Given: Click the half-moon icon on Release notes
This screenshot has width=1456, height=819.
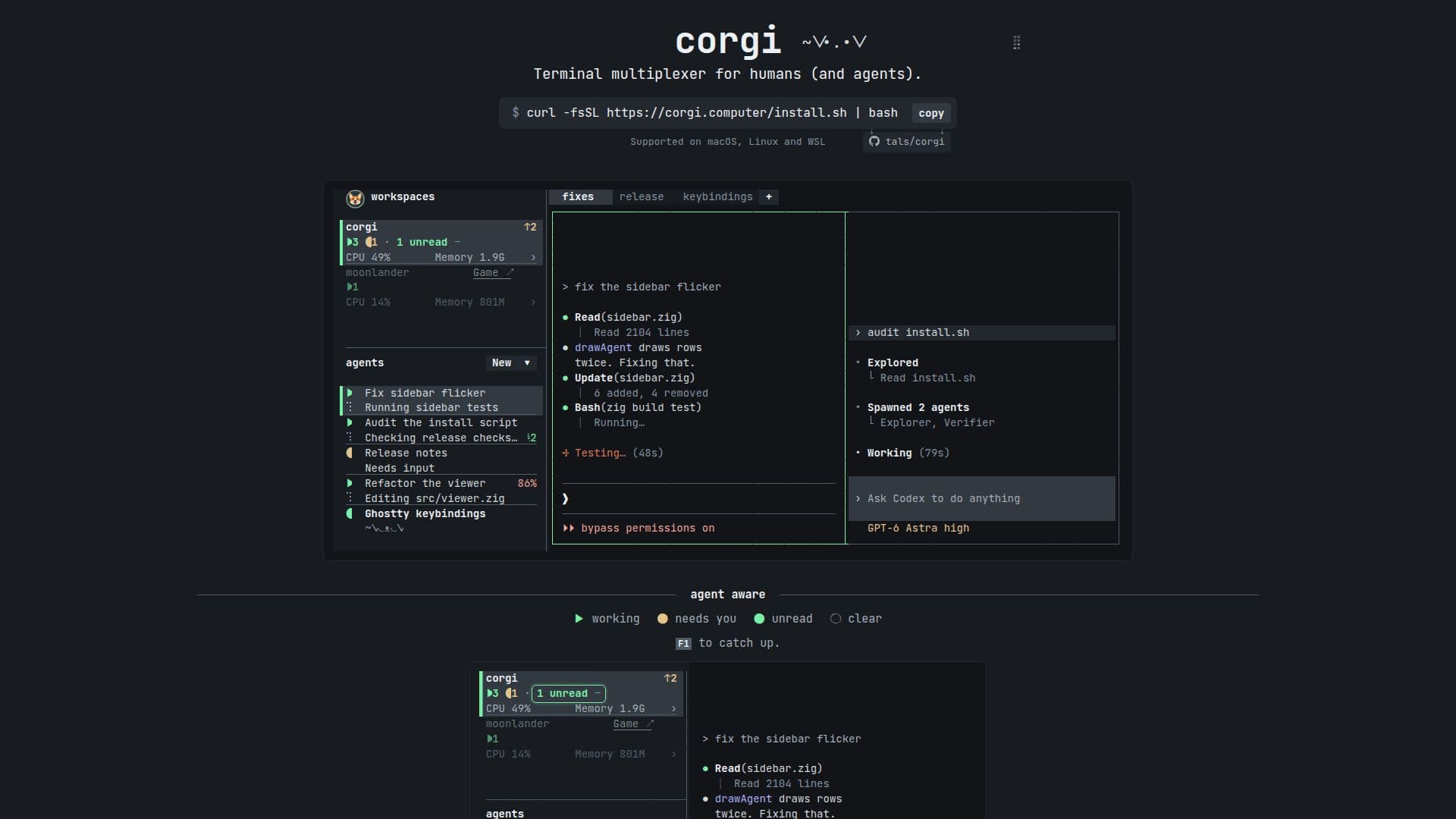Looking at the screenshot, I should [350, 453].
